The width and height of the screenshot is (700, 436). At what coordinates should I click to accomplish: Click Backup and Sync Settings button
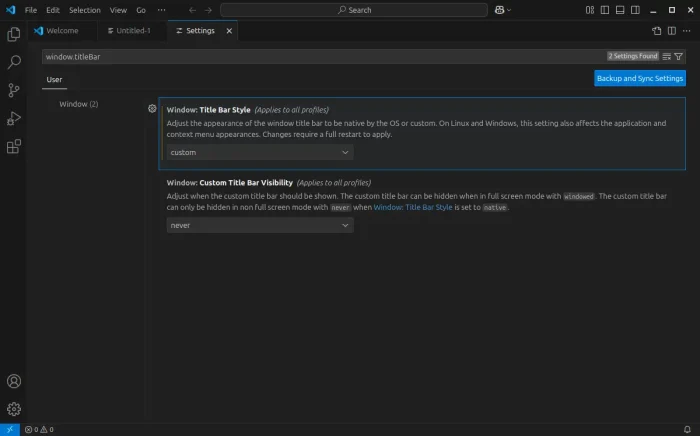640,78
